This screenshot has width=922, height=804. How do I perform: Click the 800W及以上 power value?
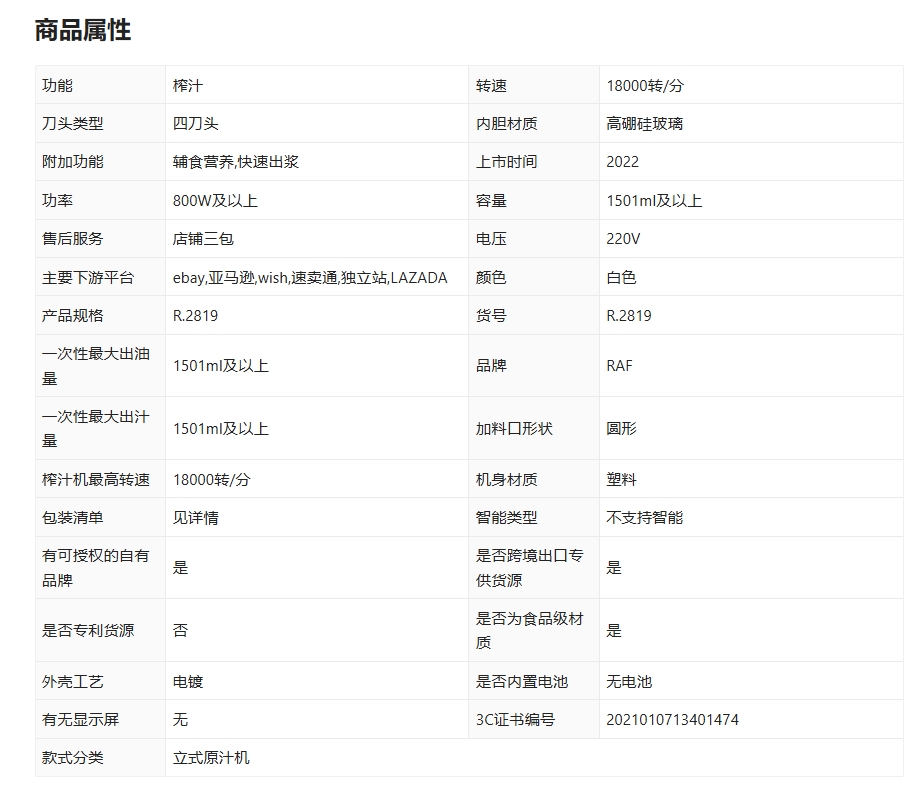pos(215,201)
